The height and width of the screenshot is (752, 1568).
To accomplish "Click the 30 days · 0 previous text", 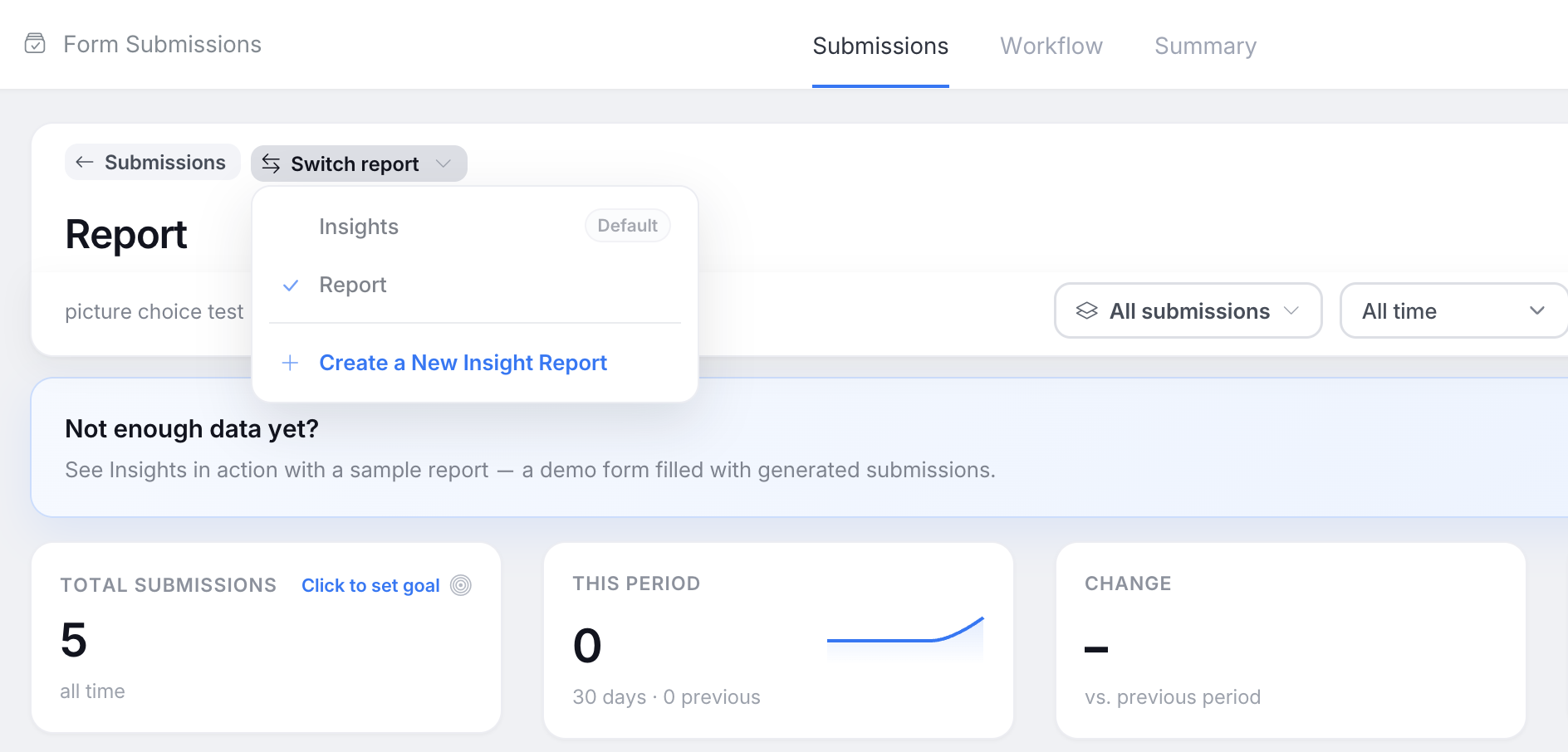I will 666,697.
